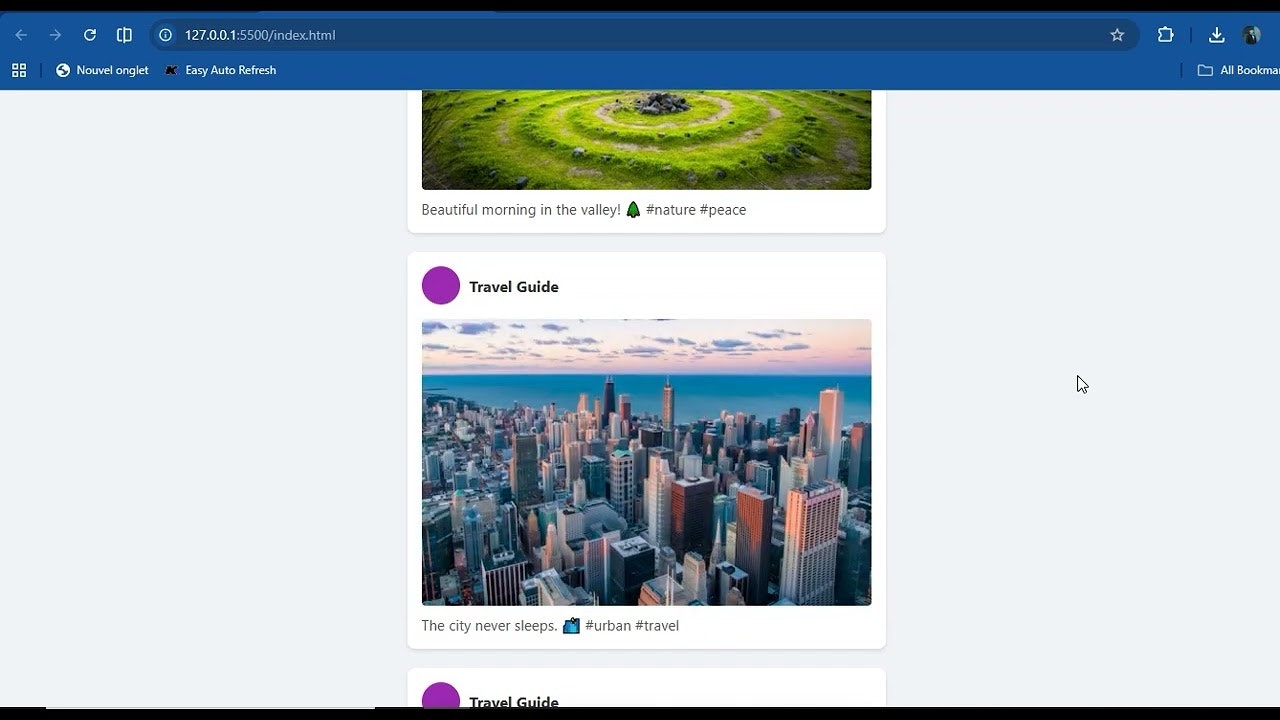Open the city skyline photo

[646, 462]
